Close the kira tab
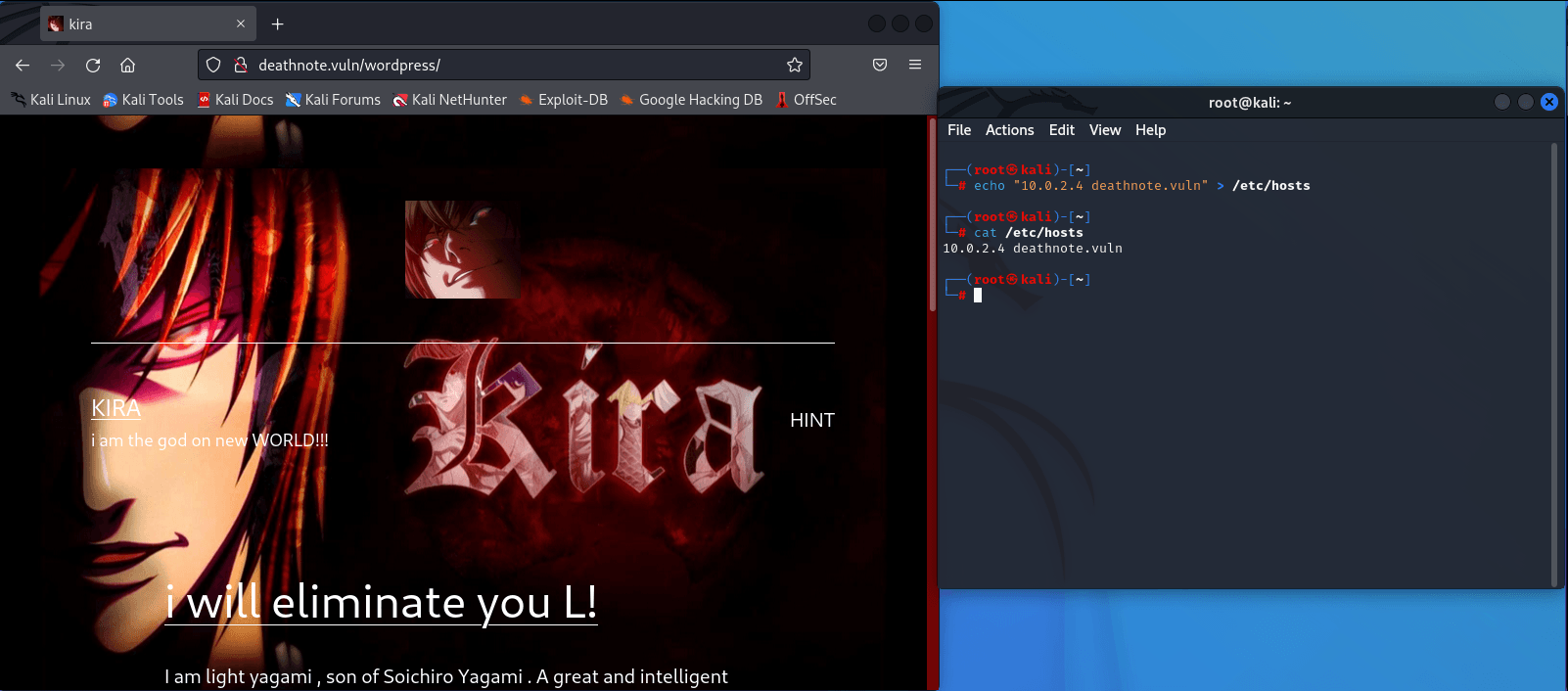This screenshot has width=1568, height=691. pos(241,23)
